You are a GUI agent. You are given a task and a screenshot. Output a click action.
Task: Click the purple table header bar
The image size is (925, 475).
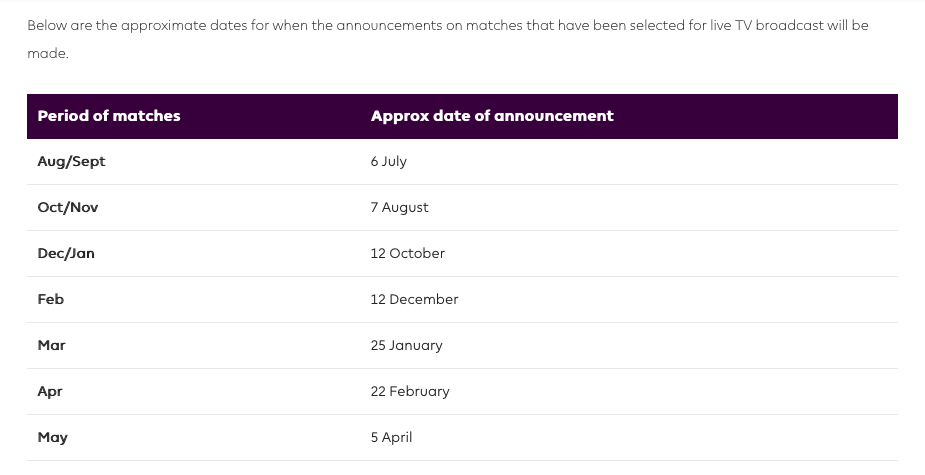pos(462,116)
